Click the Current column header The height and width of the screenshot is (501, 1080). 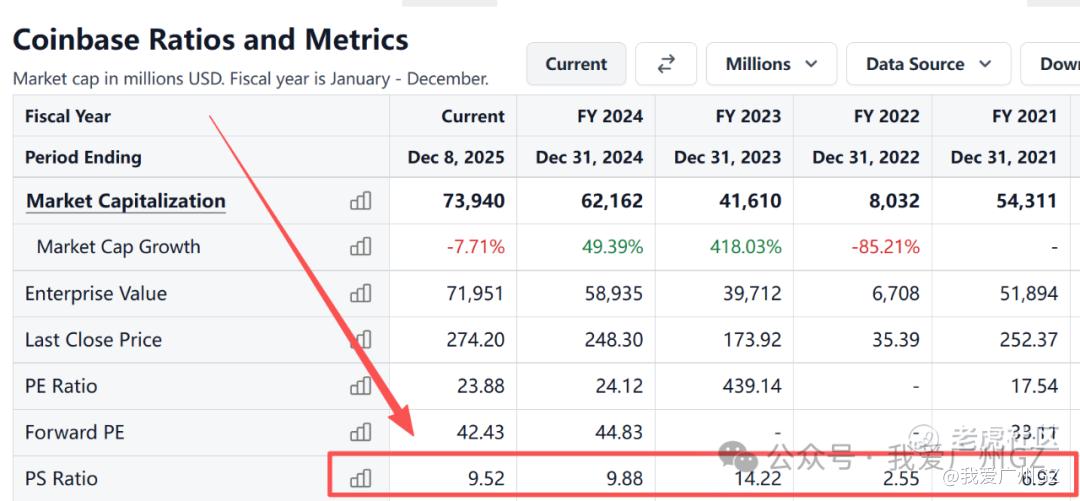tap(473, 116)
